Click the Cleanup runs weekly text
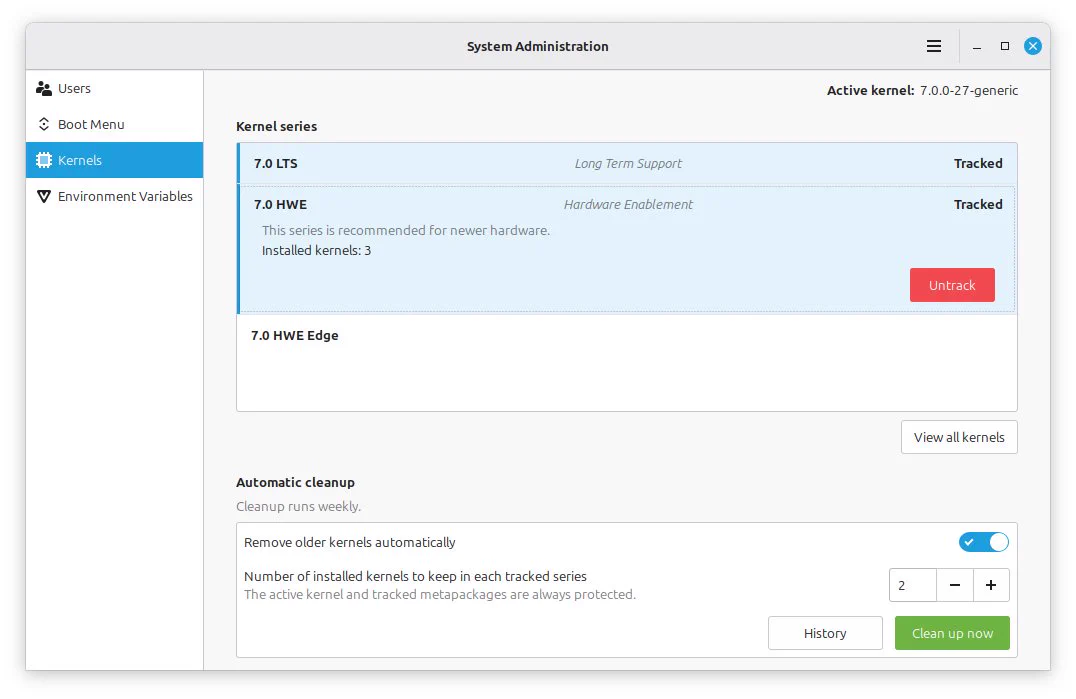This screenshot has width=1076, height=699. point(299,506)
